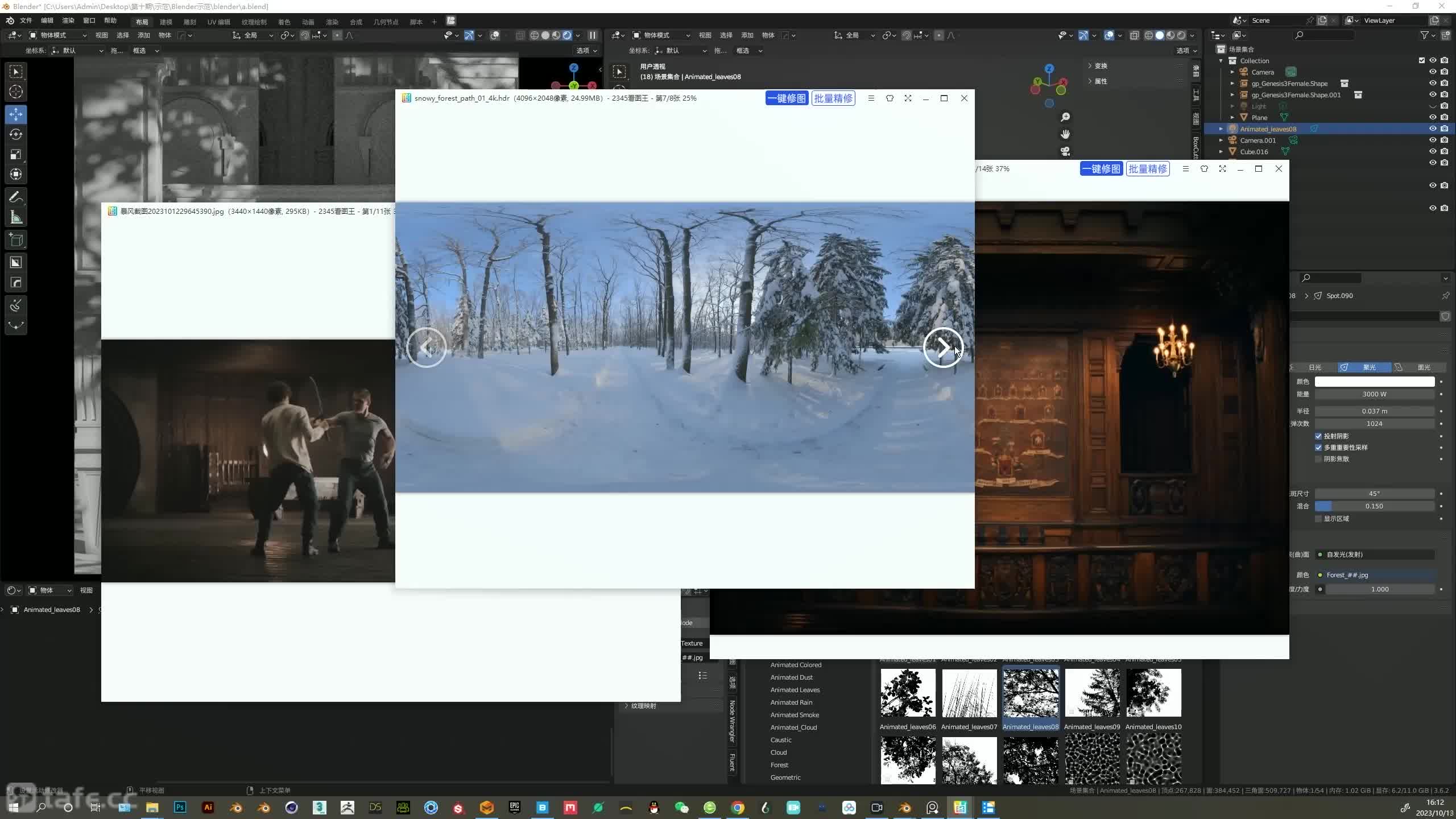Viewport: 1456px width, 819px height.
Task: Hide Plane object eye icon in outliner
Action: 1433,117
